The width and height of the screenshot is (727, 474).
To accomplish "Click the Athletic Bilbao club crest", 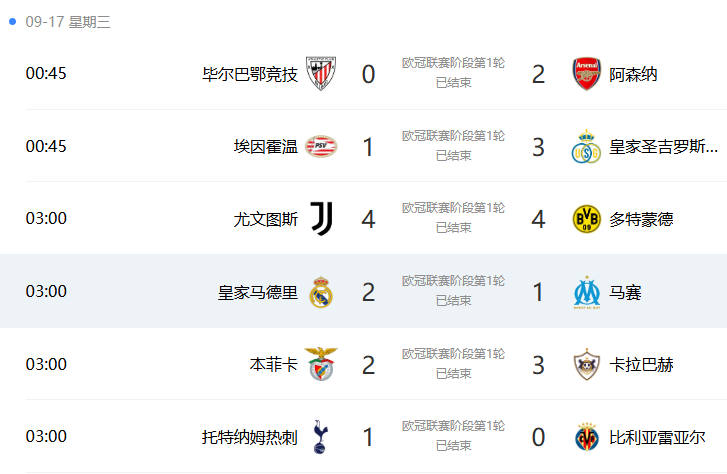I will click(321, 73).
